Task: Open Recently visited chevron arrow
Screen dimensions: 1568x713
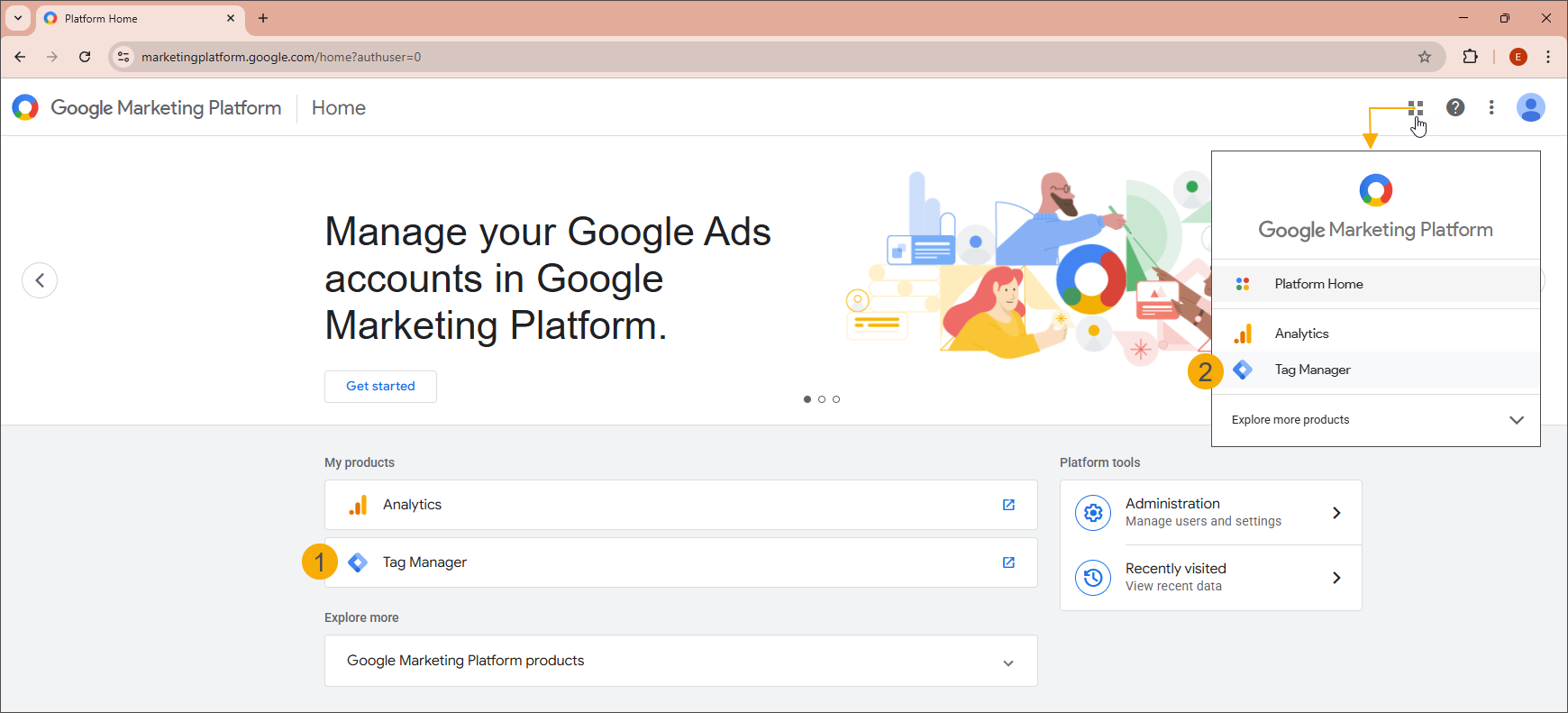Action: [x=1336, y=578]
